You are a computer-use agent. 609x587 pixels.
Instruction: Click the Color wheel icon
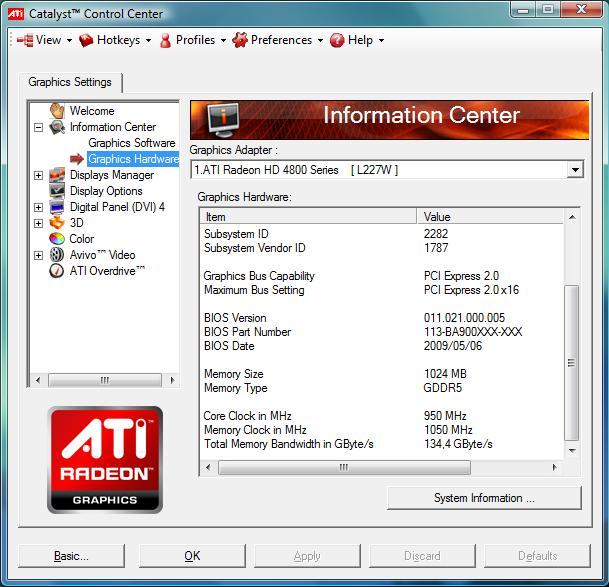pos(57,239)
